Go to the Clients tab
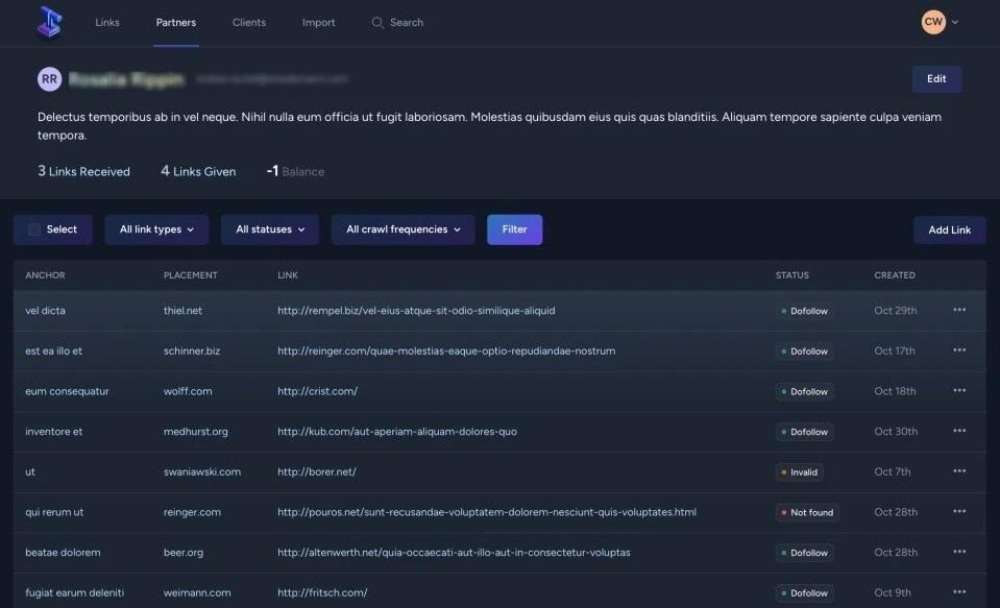Image resolution: width=1000 pixels, height=608 pixels. pos(248,22)
